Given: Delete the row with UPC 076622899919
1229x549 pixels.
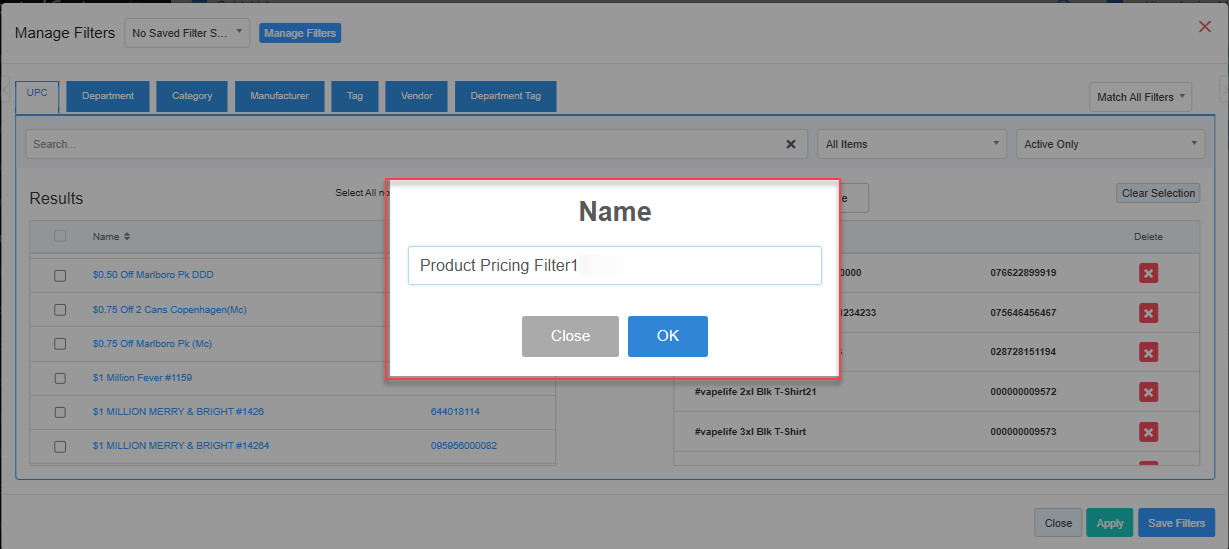Looking at the screenshot, I should (1148, 273).
